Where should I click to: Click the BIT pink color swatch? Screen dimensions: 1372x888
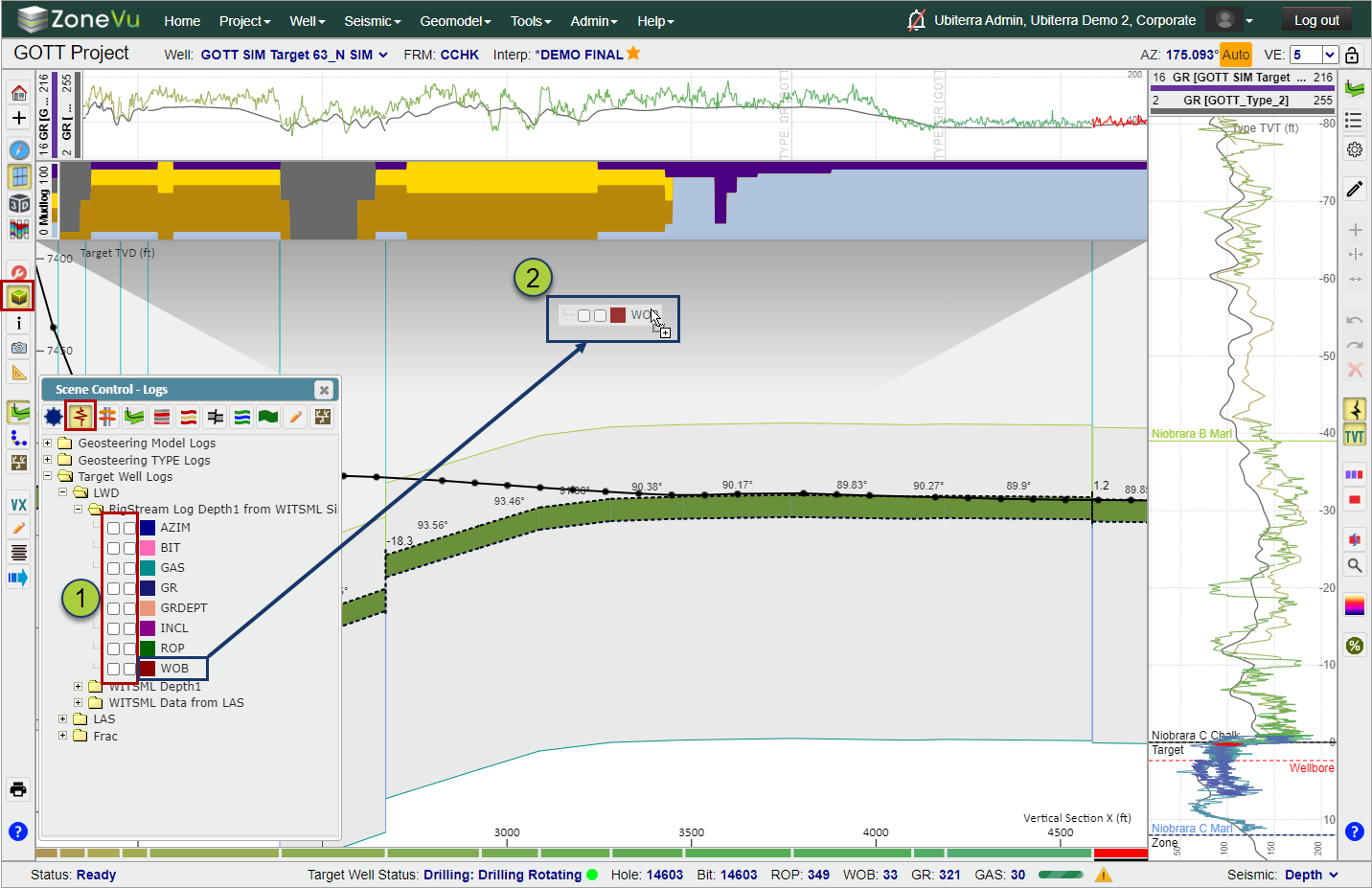(x=148, y=548)
